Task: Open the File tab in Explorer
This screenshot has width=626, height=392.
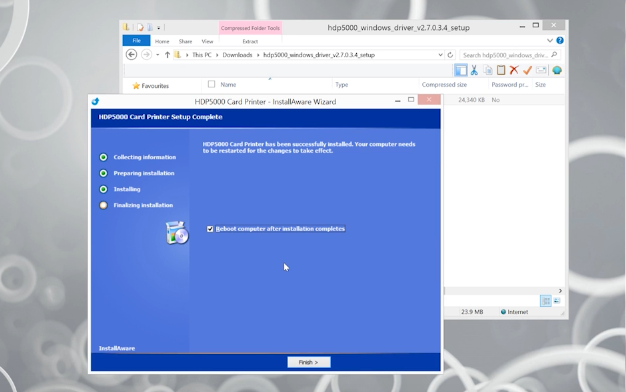Action: pyautogui.click(x=137, y=41)
